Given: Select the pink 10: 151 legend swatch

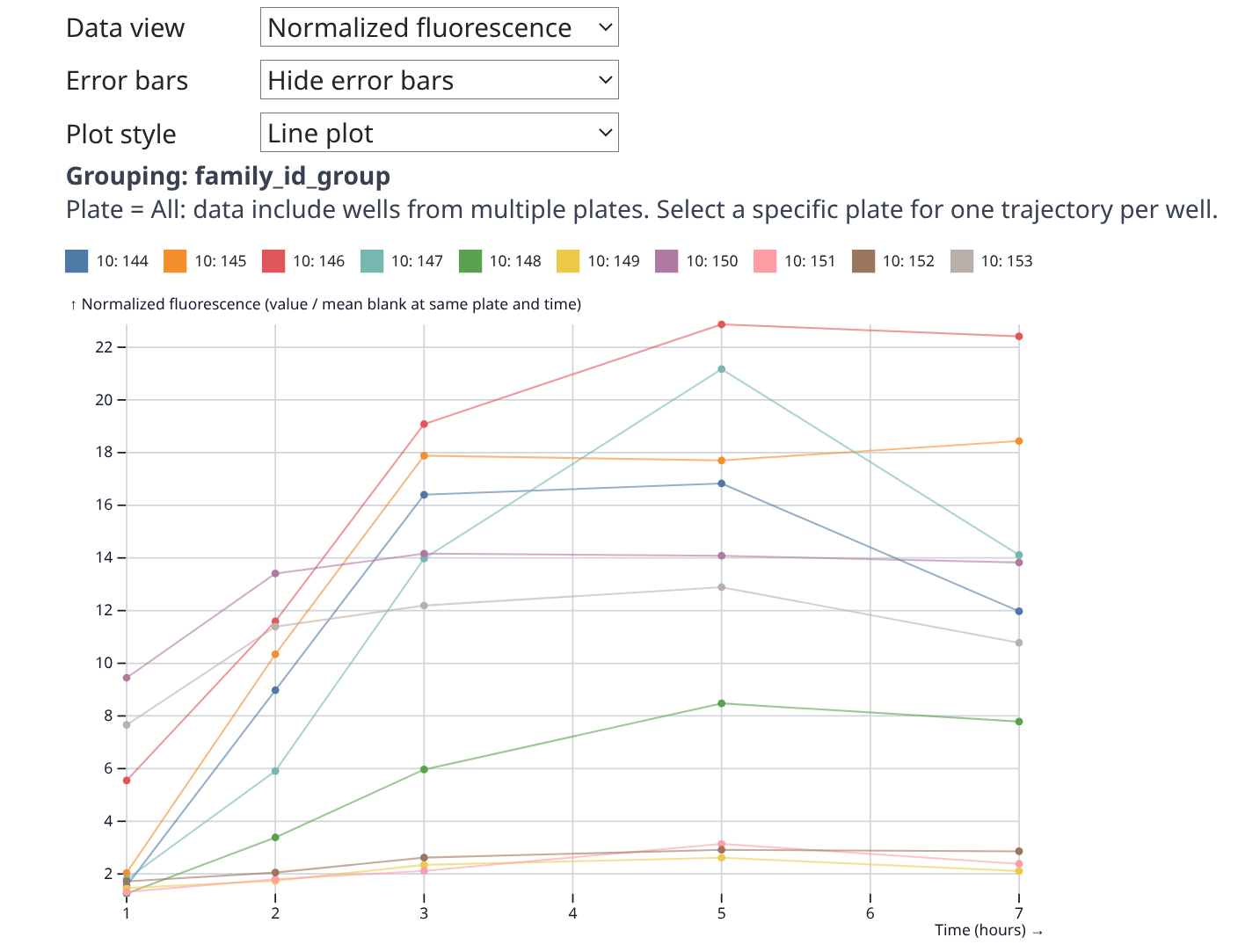Looking at the screenshot, I should [x=765, y=261].
